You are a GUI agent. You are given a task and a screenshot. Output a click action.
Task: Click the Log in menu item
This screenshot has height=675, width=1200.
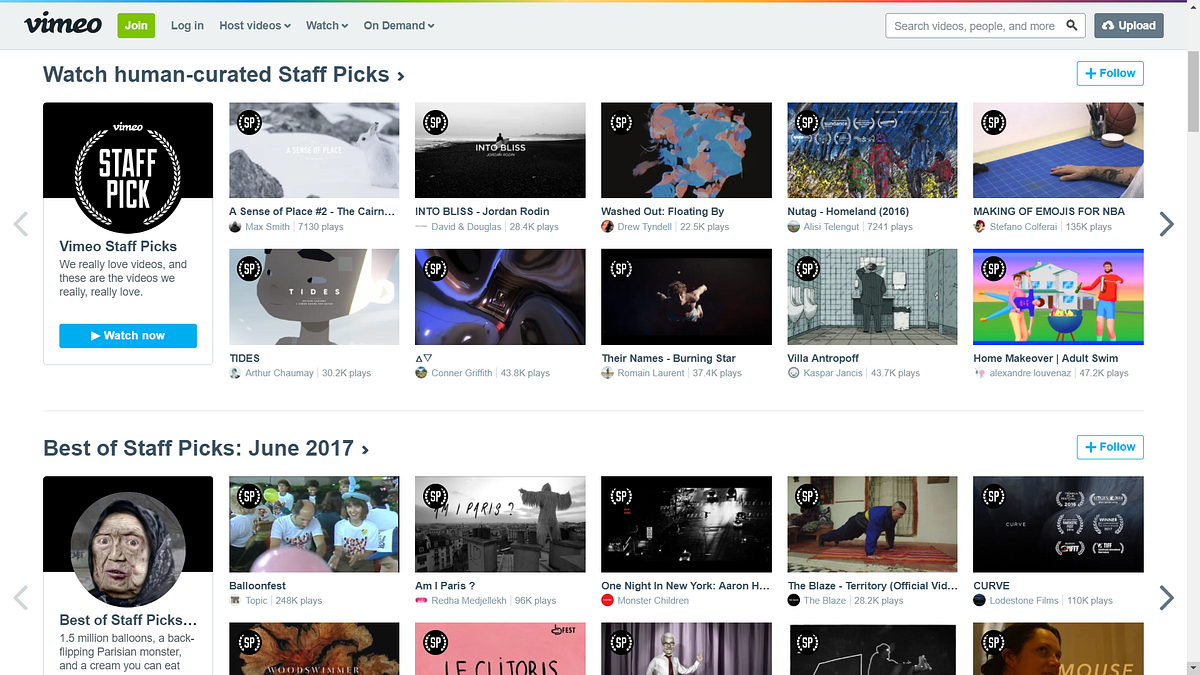click(187, 26)
